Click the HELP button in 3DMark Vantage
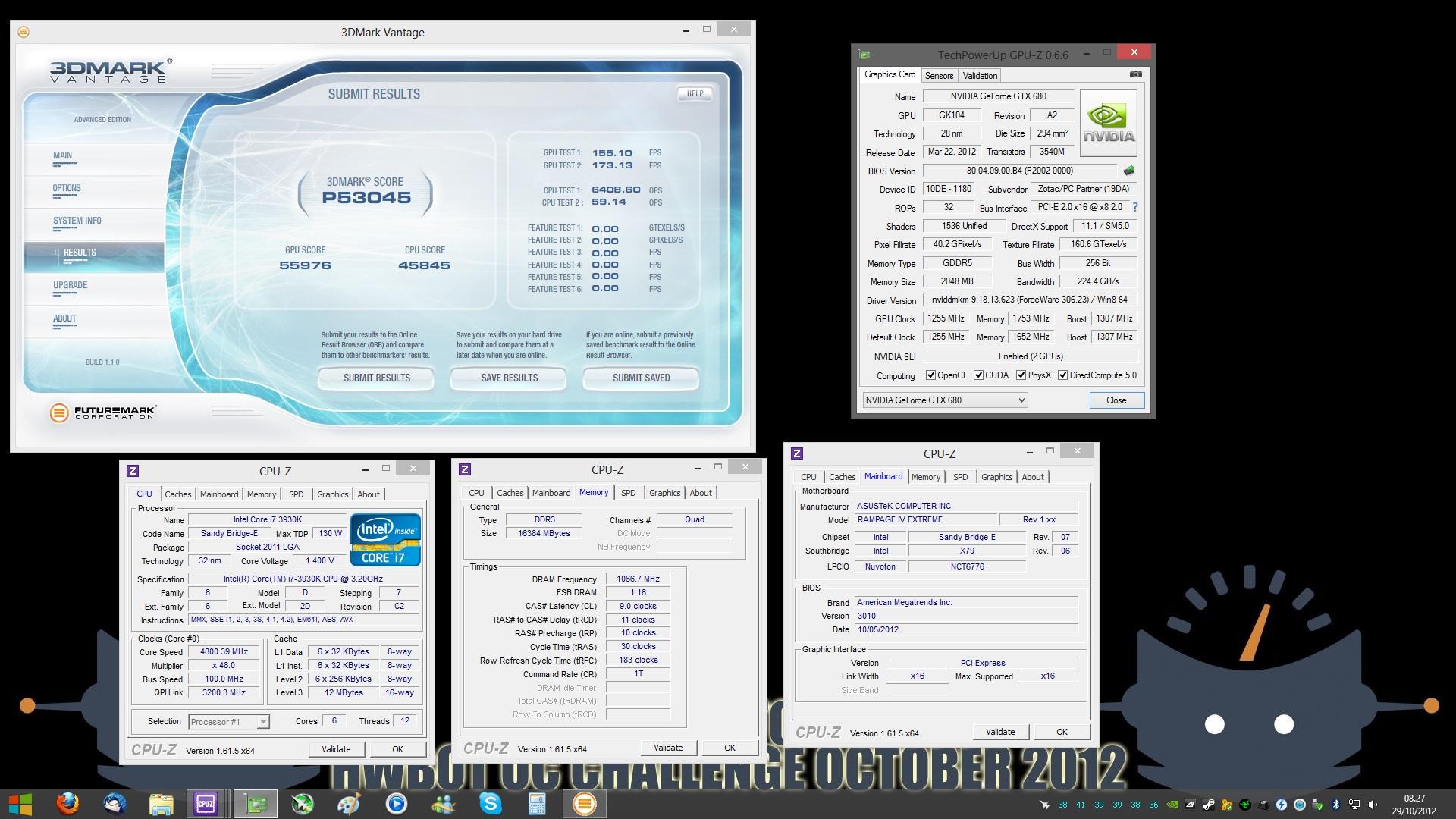The image size is (1456, 819). click(695, 93)
